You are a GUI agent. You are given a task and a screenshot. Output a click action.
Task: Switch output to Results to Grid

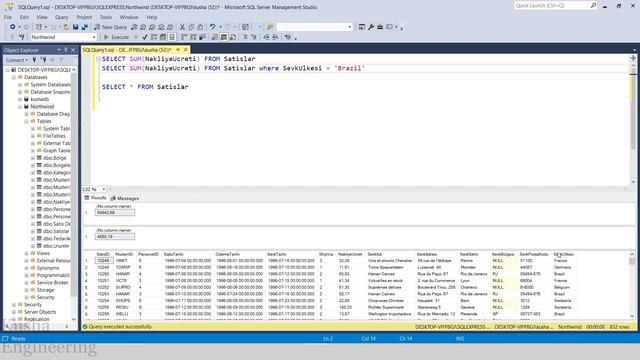224,37
